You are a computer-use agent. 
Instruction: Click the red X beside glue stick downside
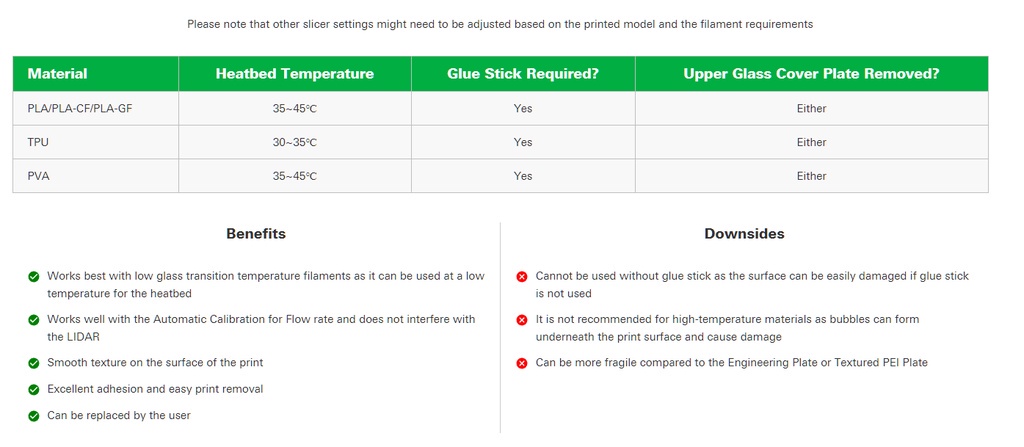click(x=522, y=276)
